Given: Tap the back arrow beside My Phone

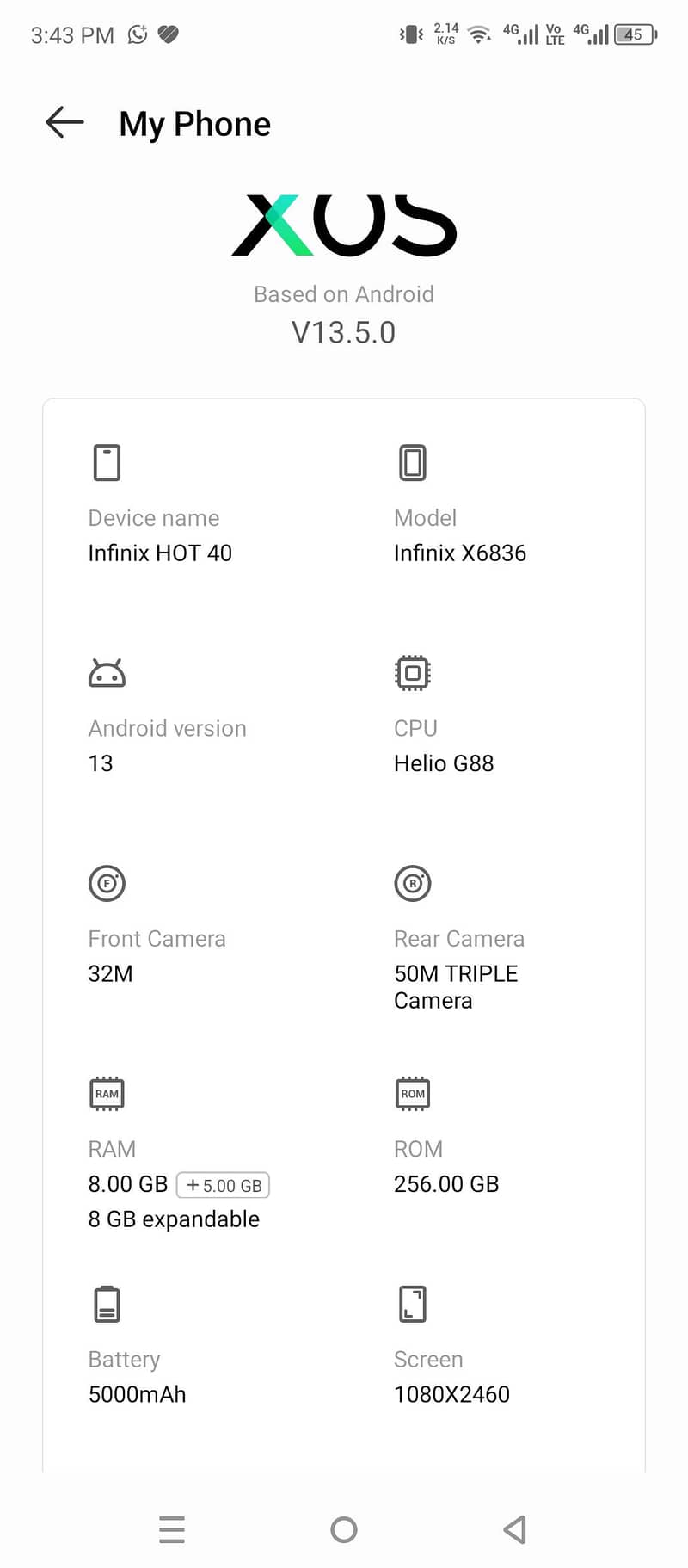Looking at the screenshot, I should click(x=64, y=123).
